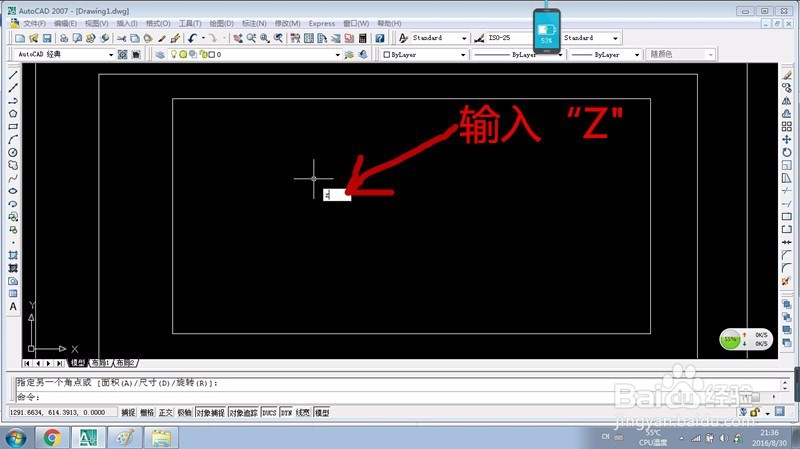Click the command line 命令 input
The height and width of the screenshot is (449, 800).
tap(398, 397)
